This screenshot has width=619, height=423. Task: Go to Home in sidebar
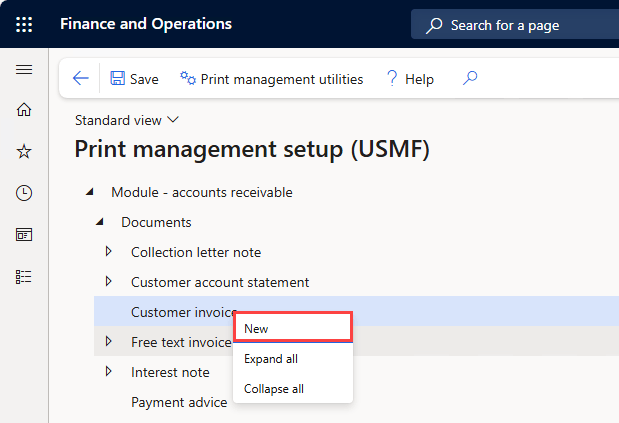(24, 110)
